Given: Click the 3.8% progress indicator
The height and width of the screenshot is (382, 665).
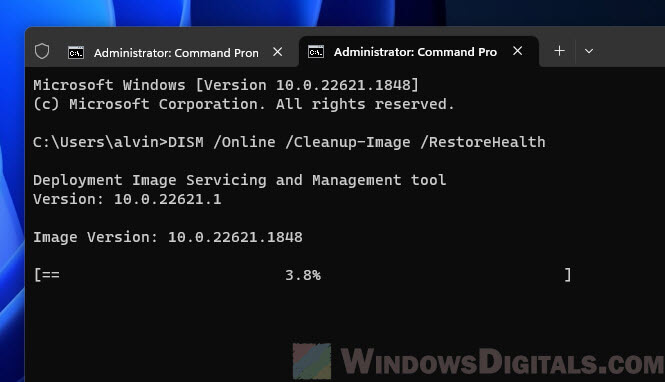Looking at the screenshot, I should pyautogui.click(x=303, y=275).
